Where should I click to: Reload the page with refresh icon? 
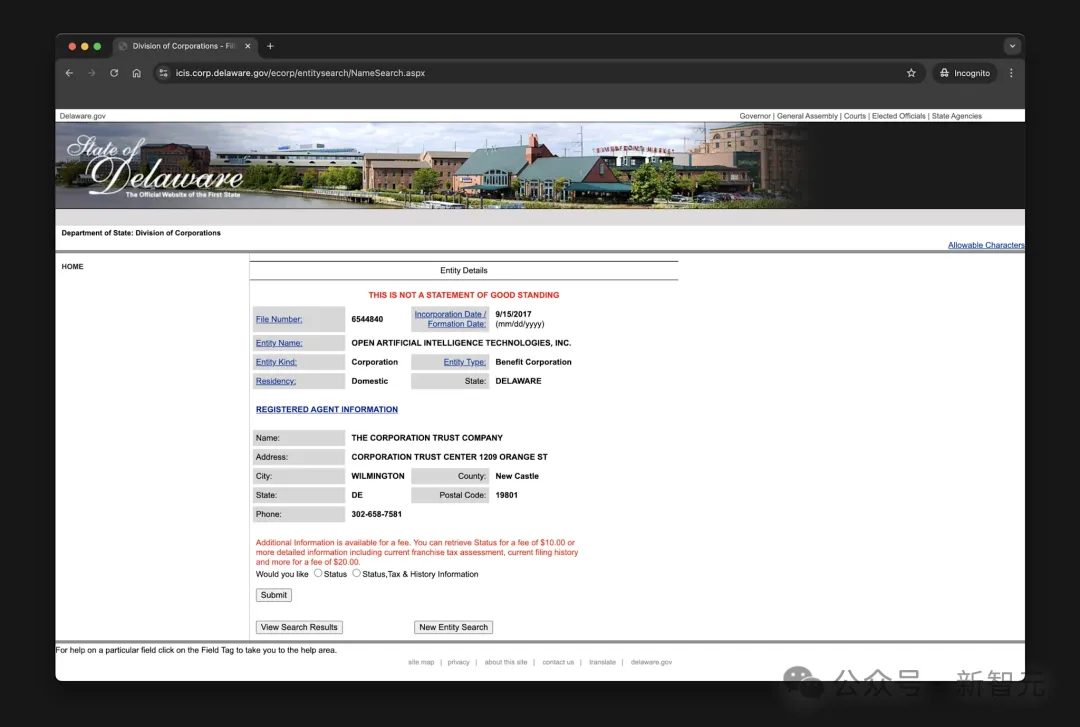114,73
